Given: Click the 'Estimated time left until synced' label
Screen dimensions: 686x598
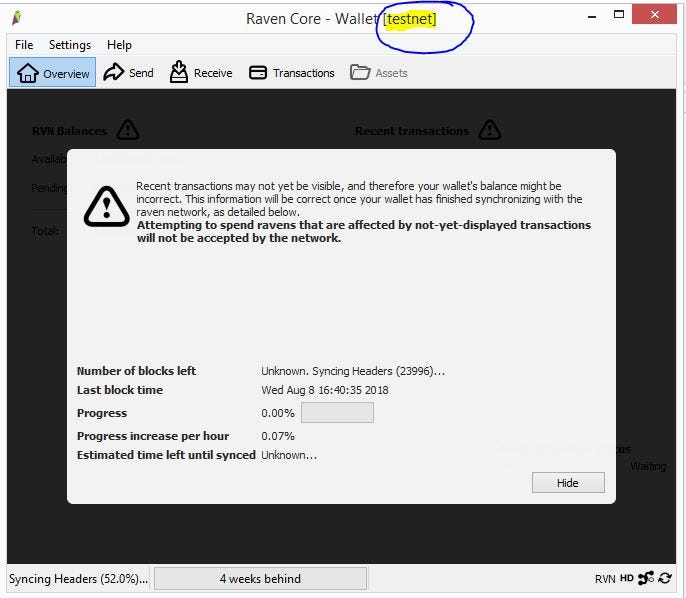Looking at the screenshot, I should coord(166,455).
